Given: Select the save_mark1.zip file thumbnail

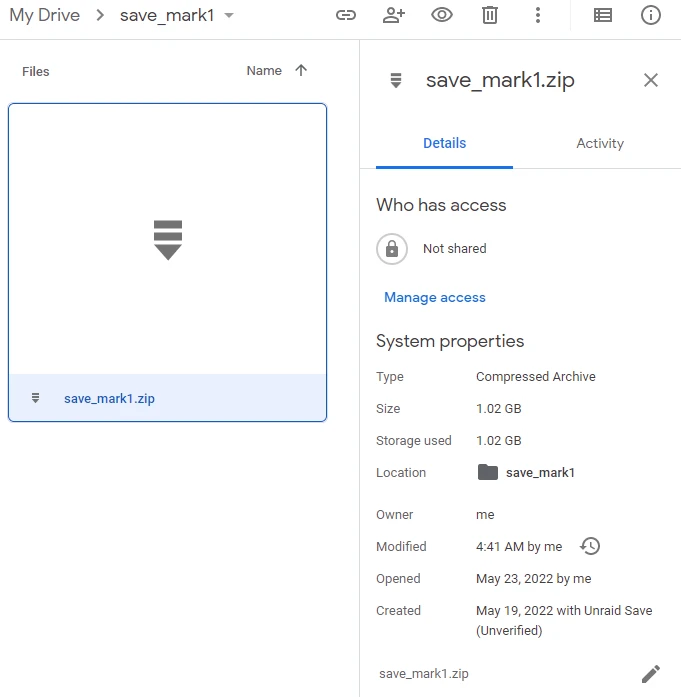Looking at the screenshot, I should point(167,240).
